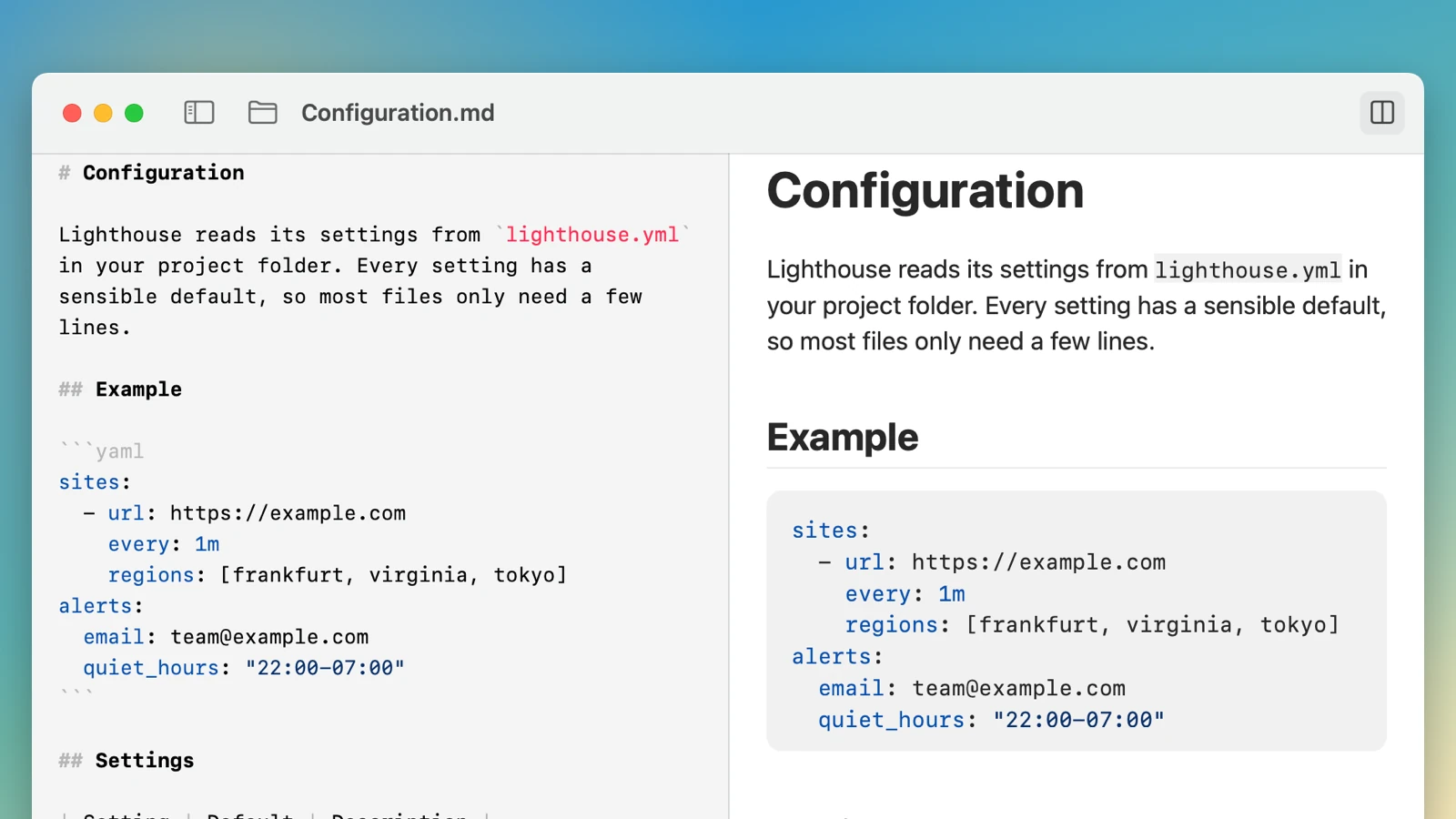
Task: Click 'so most files only need' preview line
Action: click(x=961, y=342)
